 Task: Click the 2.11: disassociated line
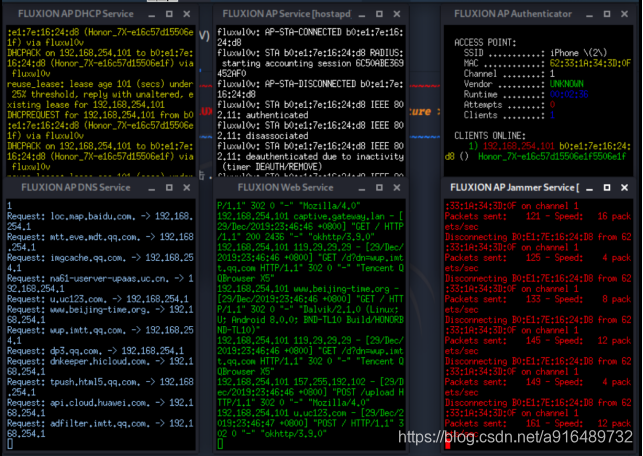[x=262, y=136]
